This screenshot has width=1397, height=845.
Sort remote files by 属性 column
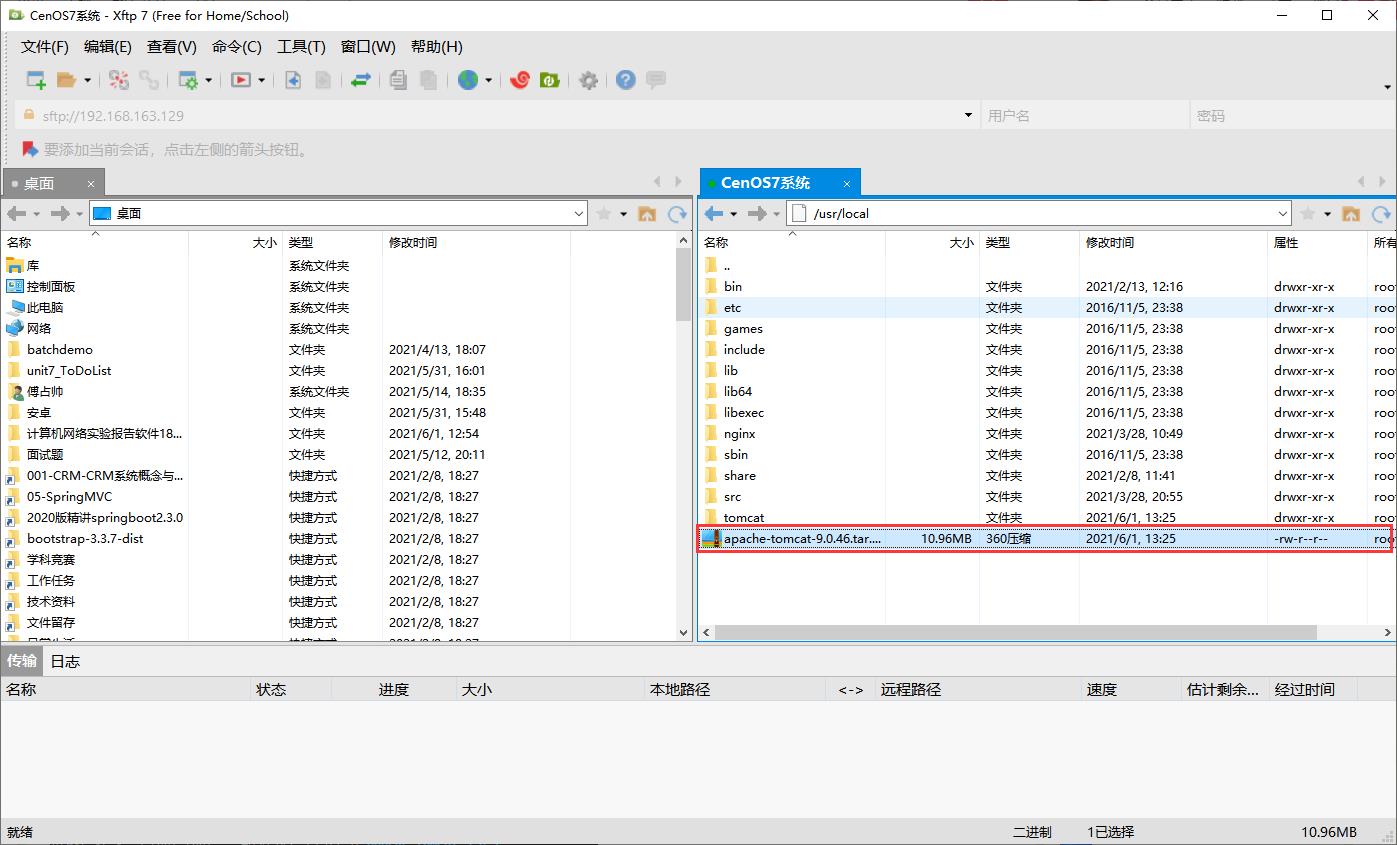1316,243
